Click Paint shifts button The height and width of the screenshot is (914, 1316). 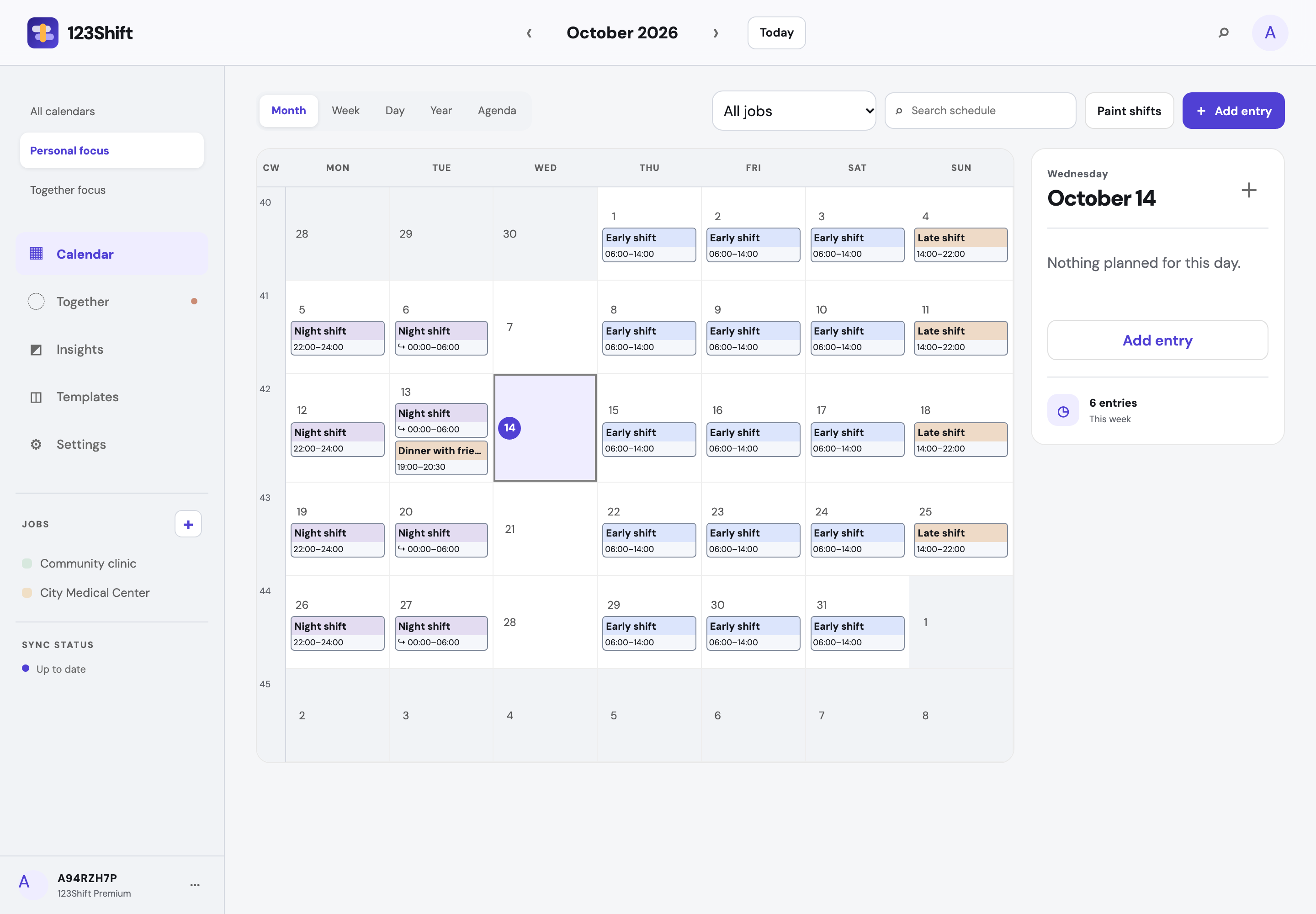(x=1129, y=111)
